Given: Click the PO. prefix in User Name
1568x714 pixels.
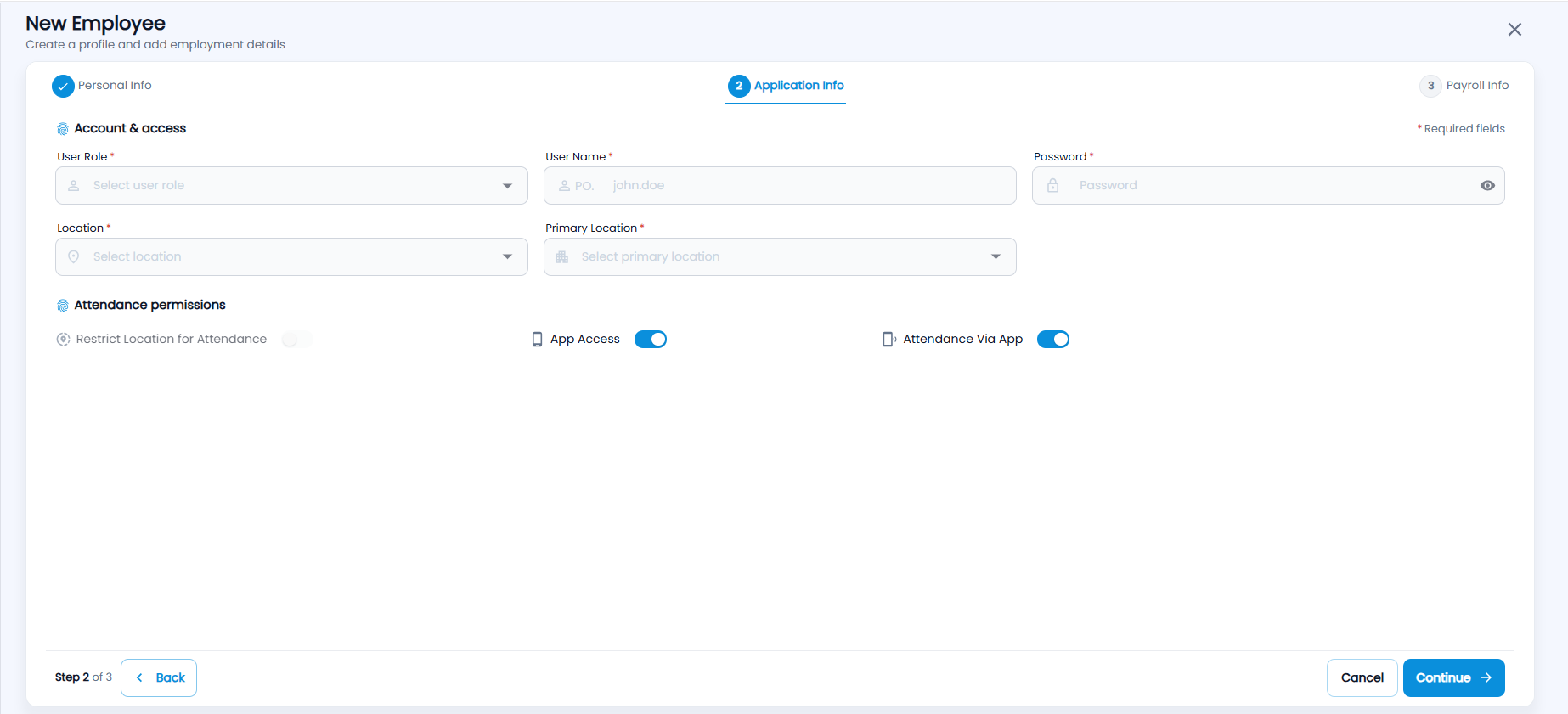Looking at the screenshot, I should pyautogui.click(x=584, y=186).
